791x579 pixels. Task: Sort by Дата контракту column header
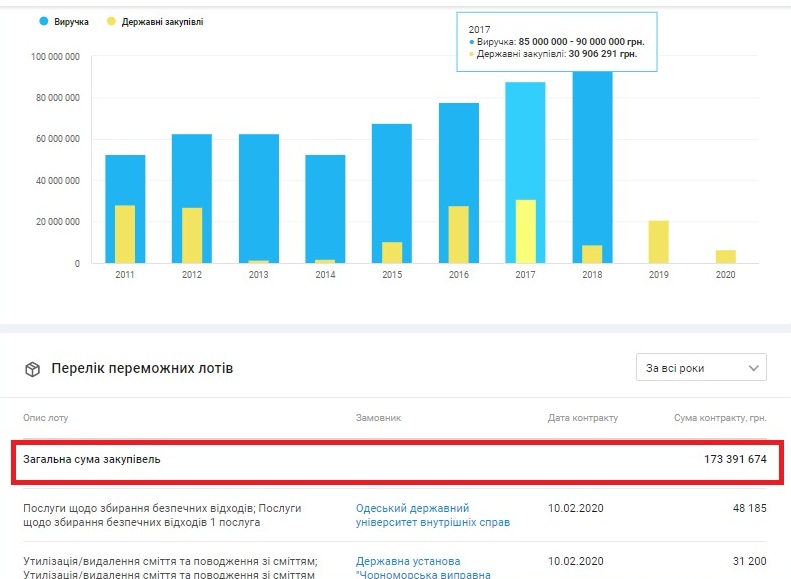(582, 417)
